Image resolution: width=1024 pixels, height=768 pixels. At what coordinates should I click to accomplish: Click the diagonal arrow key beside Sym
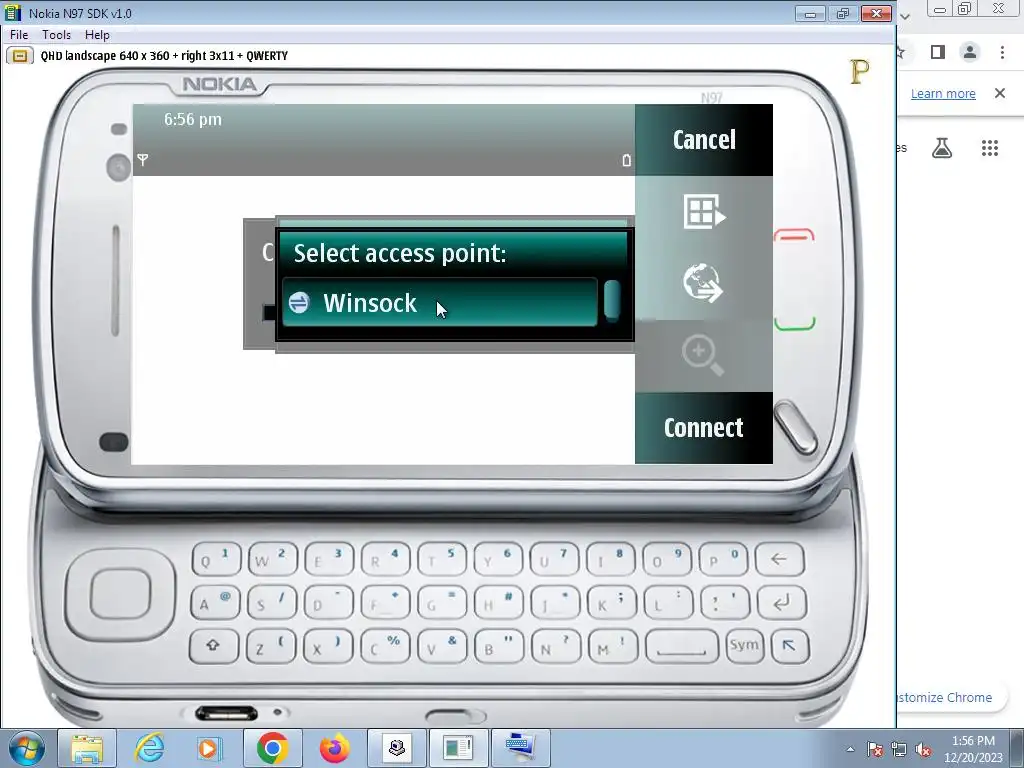[x=790, y=647]
